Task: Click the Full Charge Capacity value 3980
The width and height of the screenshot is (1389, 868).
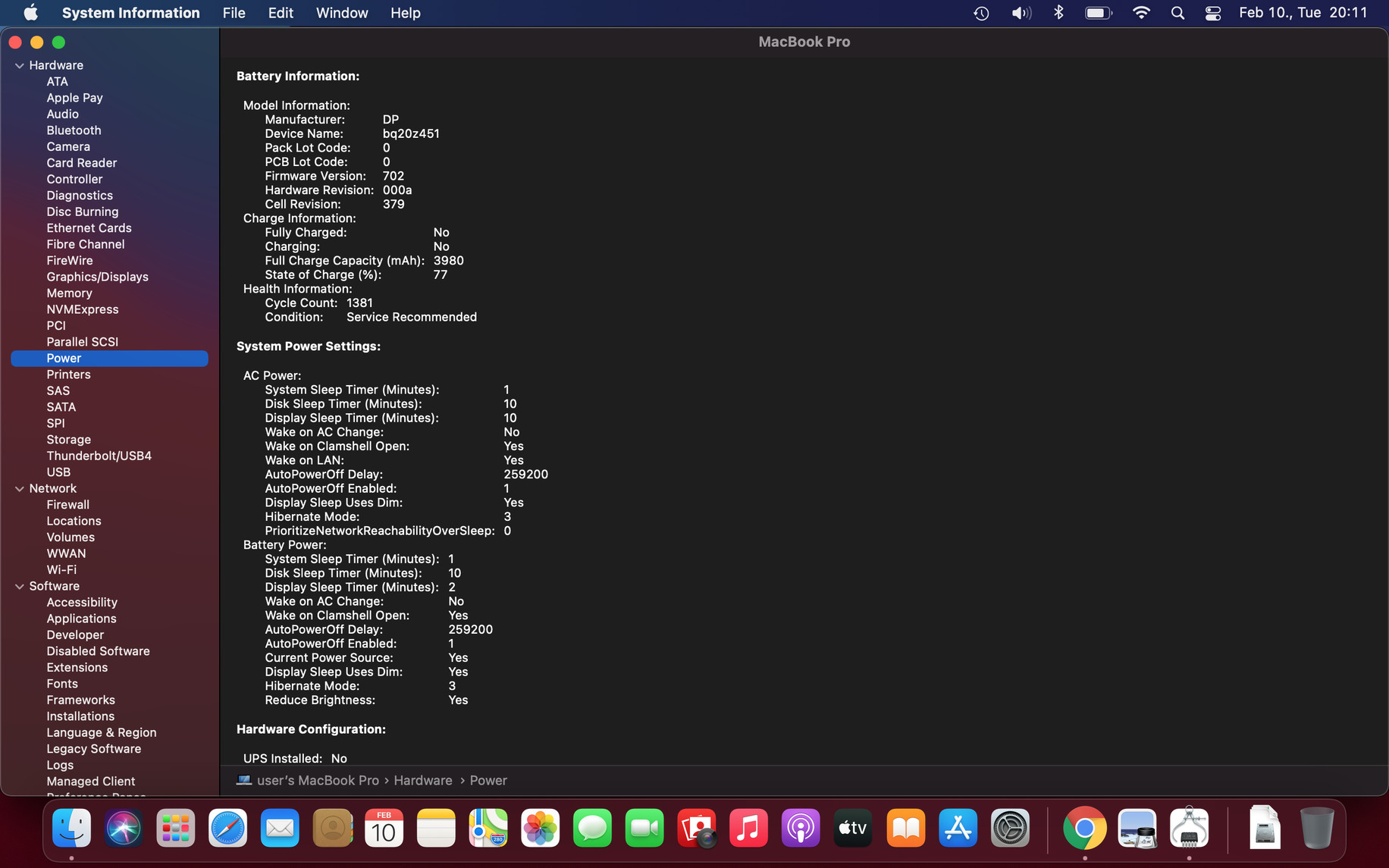Action: point(448,261)
